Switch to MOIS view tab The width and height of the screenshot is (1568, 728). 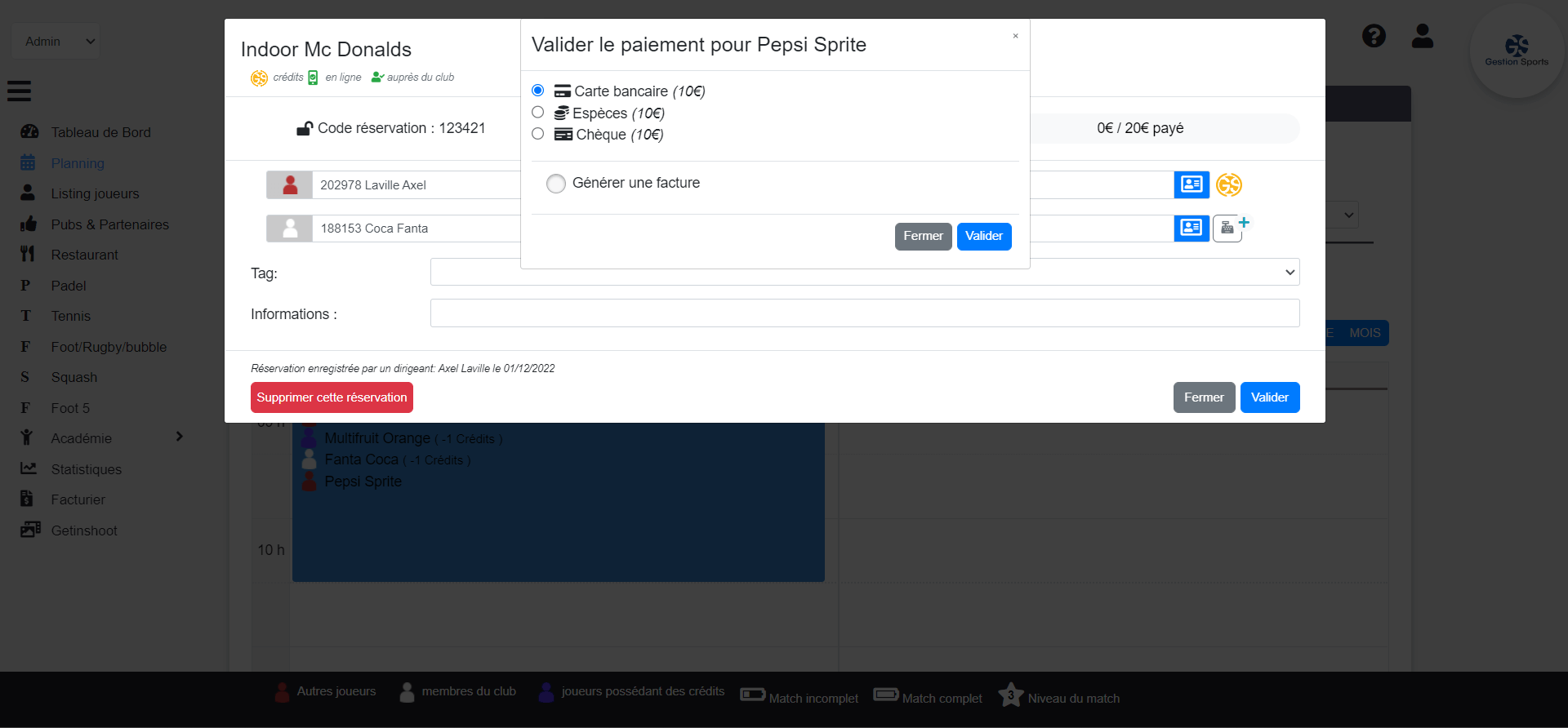pos(1365,333)
